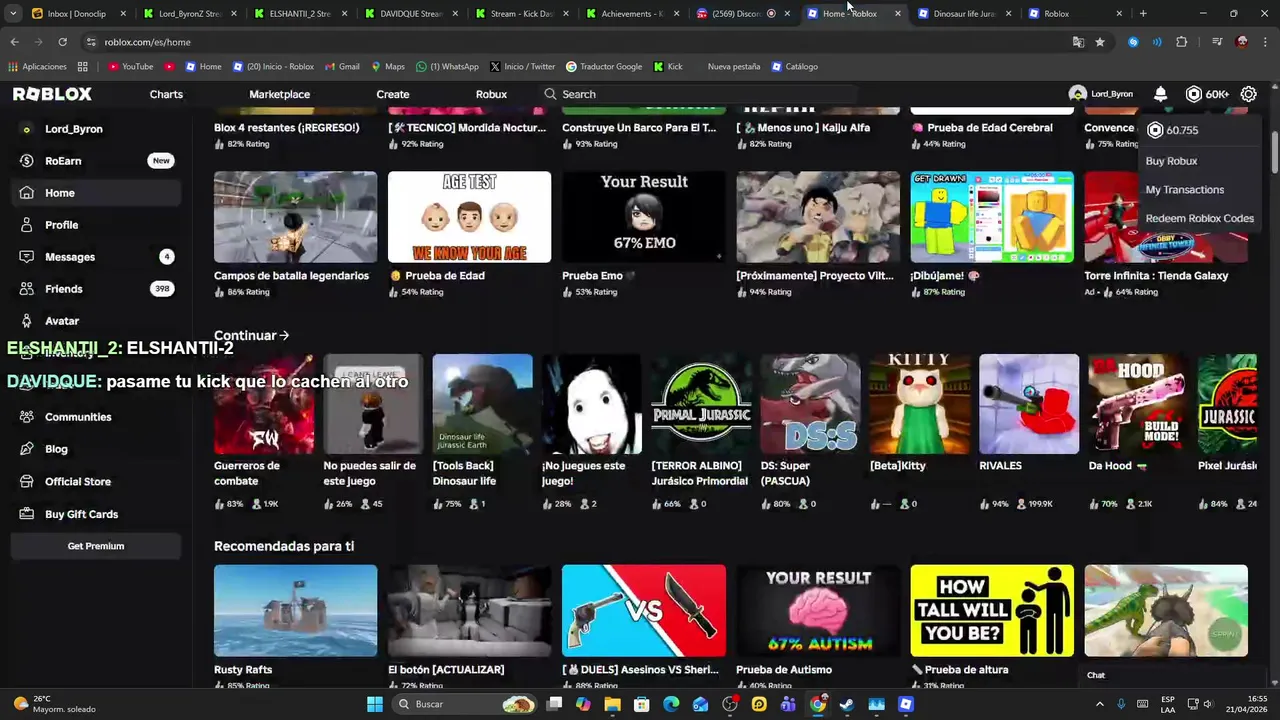Click the Lord_Byron avatar in top header
This screenshot has height=720, width=1280.
point(1077,94)
